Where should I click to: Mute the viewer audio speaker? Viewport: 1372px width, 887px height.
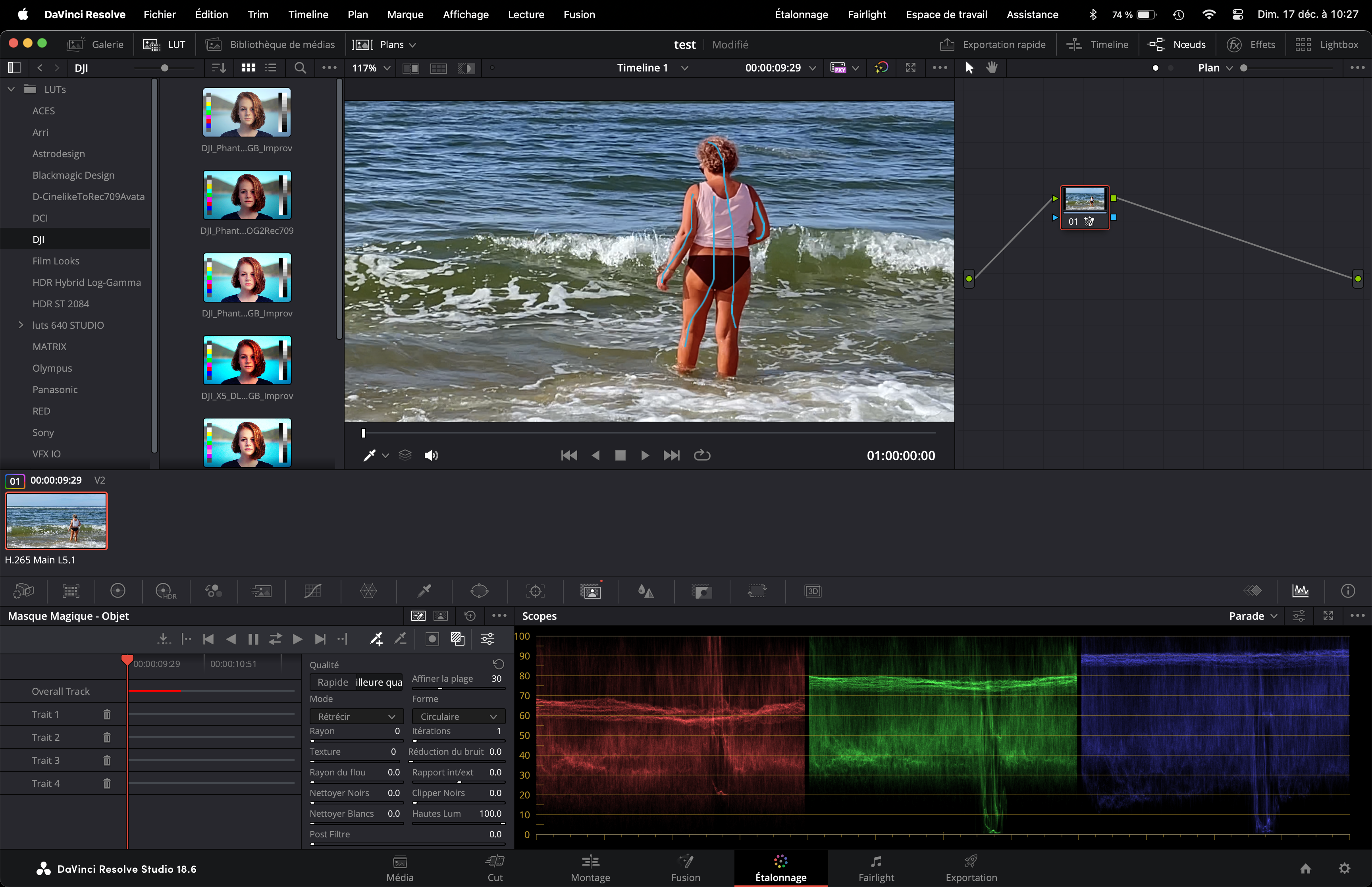click(x=431, y=455)
